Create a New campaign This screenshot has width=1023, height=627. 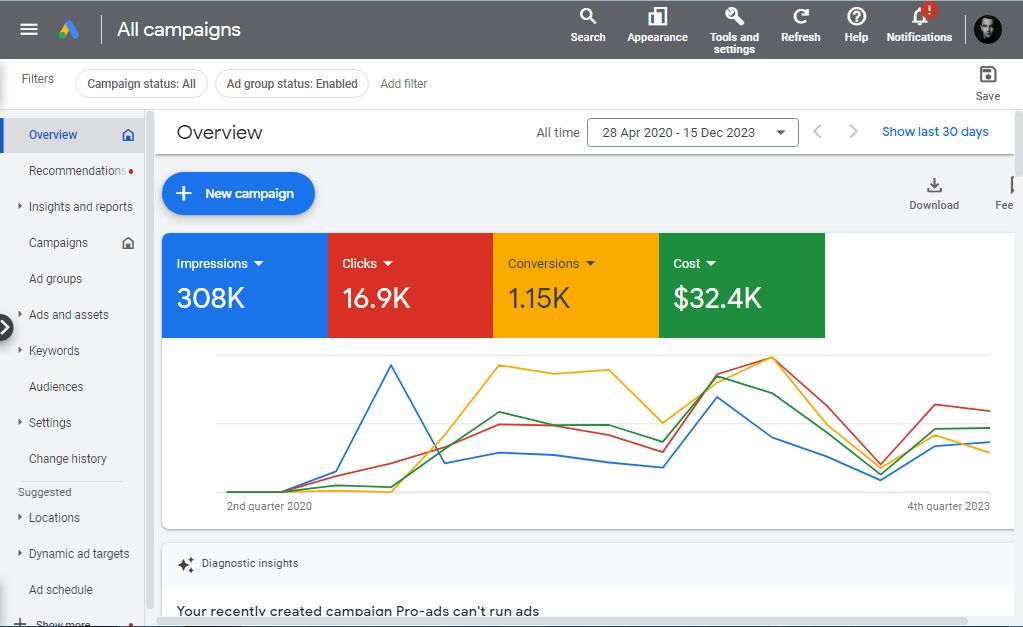click(x=238, y=193)
